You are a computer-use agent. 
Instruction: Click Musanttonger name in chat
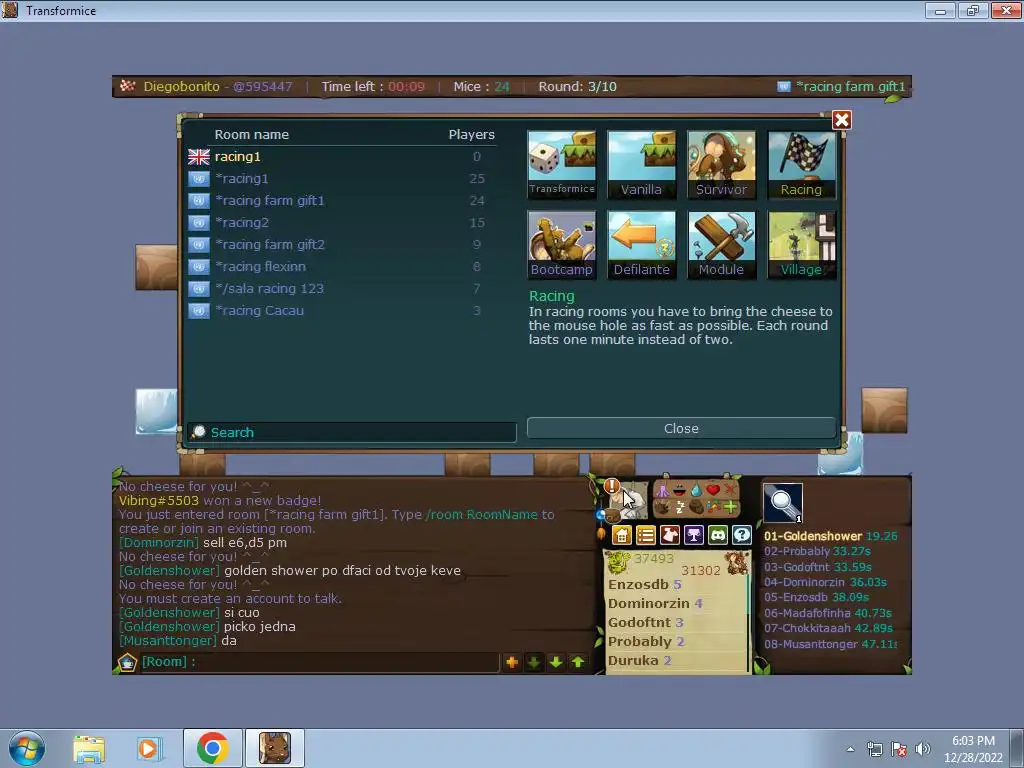[168, 641]
